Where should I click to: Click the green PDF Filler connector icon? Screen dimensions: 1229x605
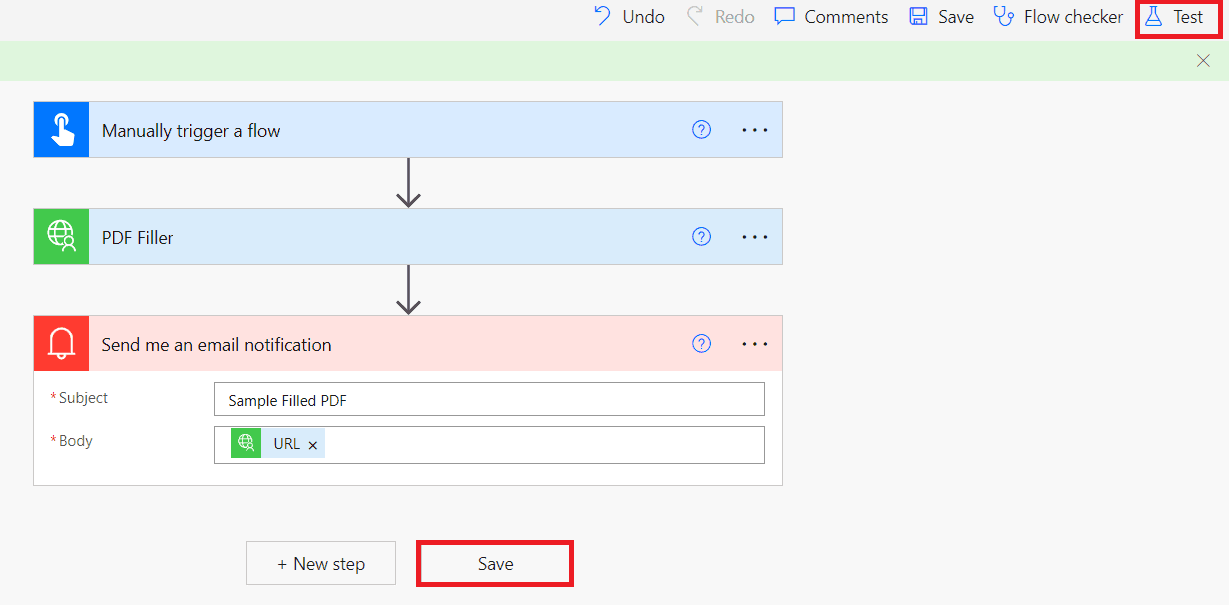click(61, 237)
